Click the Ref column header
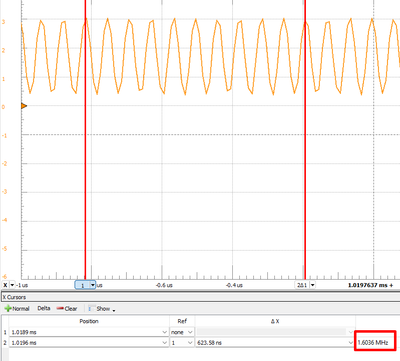This screenshot has width=400, height=361. pyautogui.click(x=182, y=321)
